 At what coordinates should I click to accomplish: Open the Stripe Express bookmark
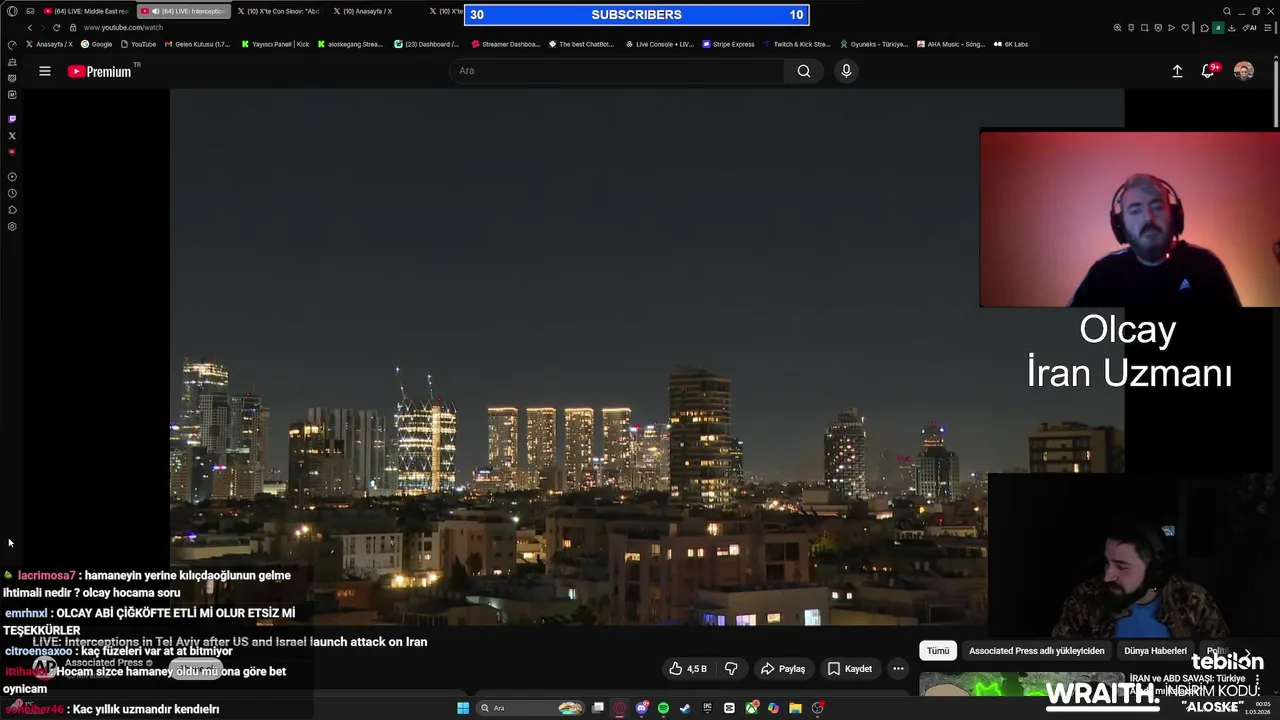[729, 44]
